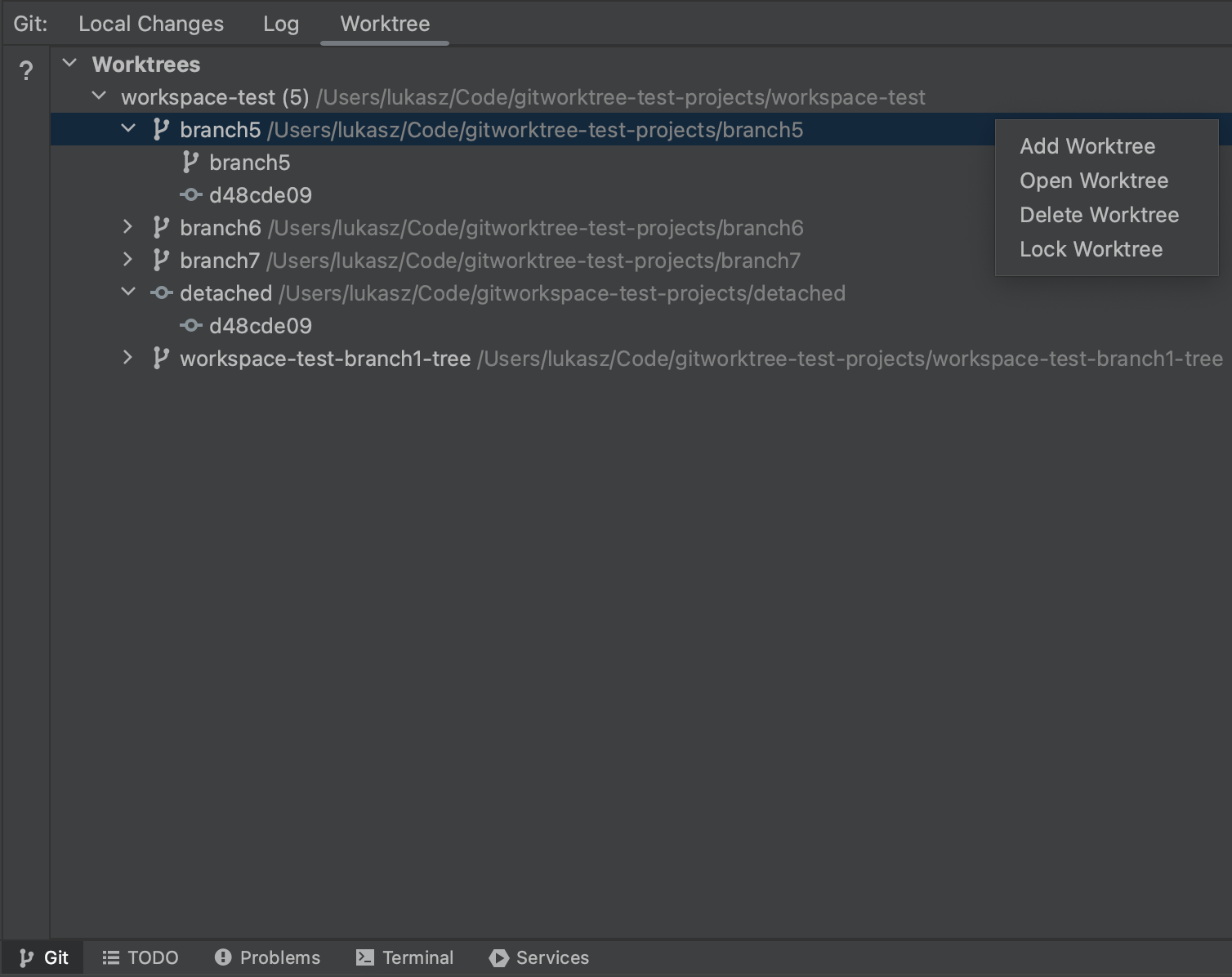The width and height of the screenshot is (1232, 977).
Task: Switch to the Log tab
Action: pos(281,24)
